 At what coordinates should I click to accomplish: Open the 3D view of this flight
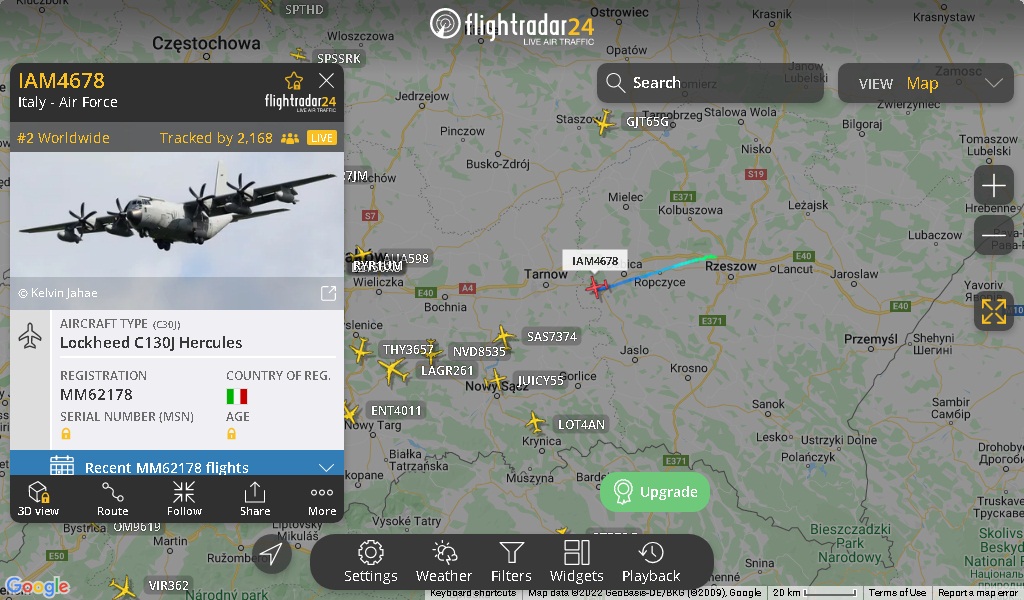point(39,499)
